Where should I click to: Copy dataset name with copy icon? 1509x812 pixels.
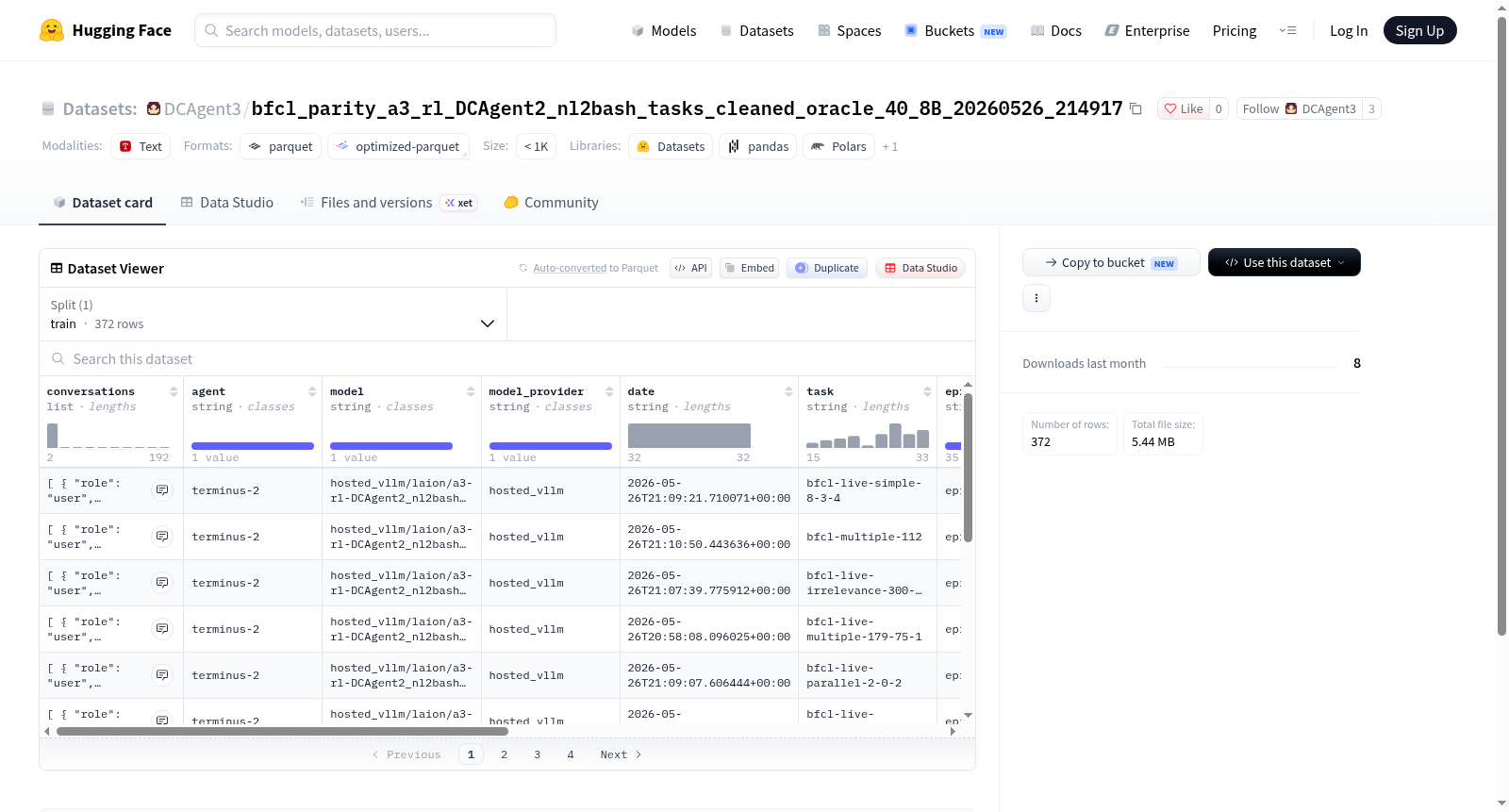point(1136,109)
